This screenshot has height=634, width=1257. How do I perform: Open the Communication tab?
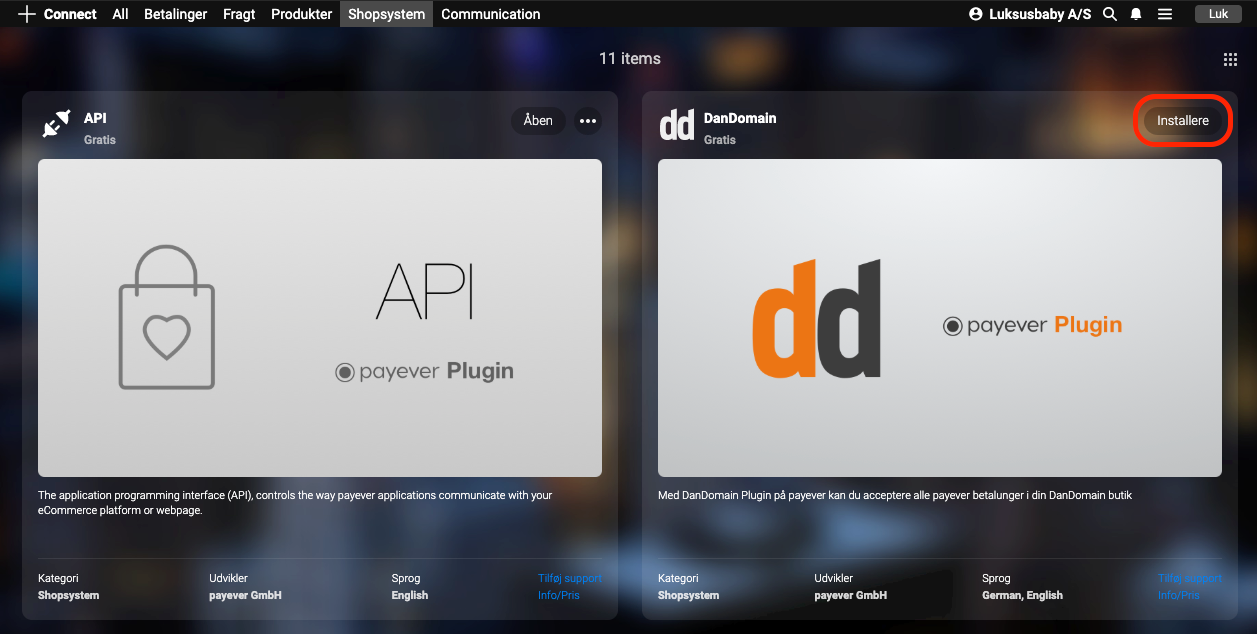tap(491, 14)
